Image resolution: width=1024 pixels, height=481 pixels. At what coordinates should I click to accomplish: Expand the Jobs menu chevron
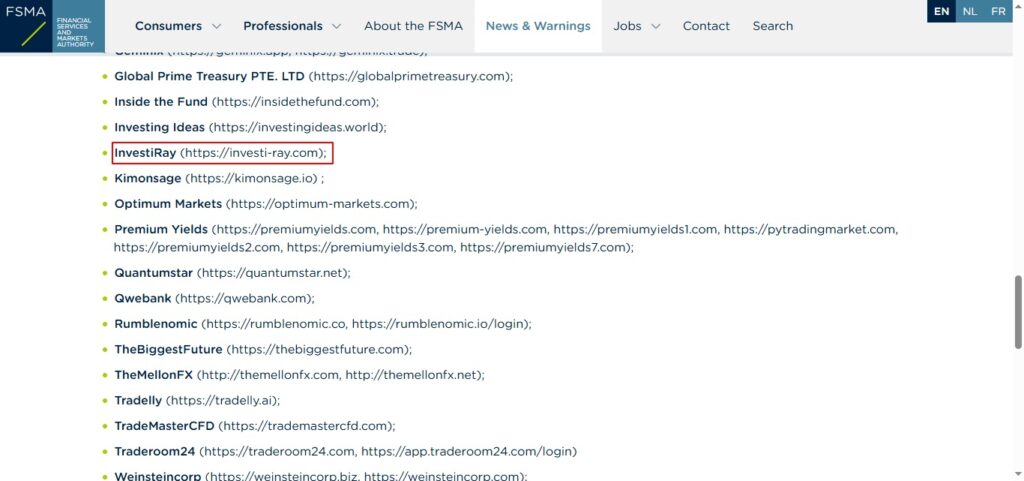pyautogui.click(x=656, y=27)
